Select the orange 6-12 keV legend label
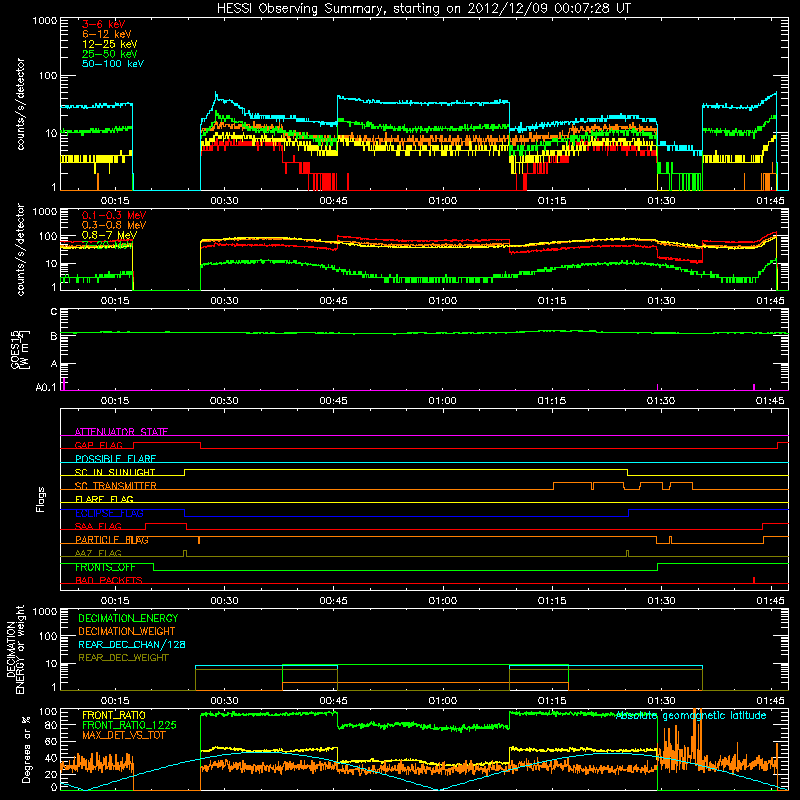Viewport: 800px width, 800px height. (107, 34)
